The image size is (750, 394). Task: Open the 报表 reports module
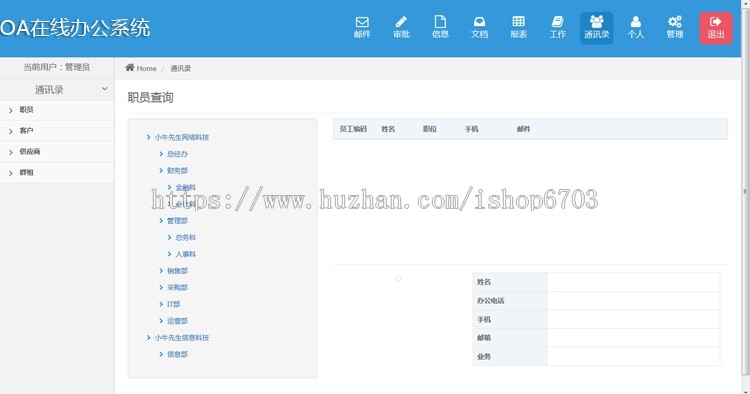518,28
